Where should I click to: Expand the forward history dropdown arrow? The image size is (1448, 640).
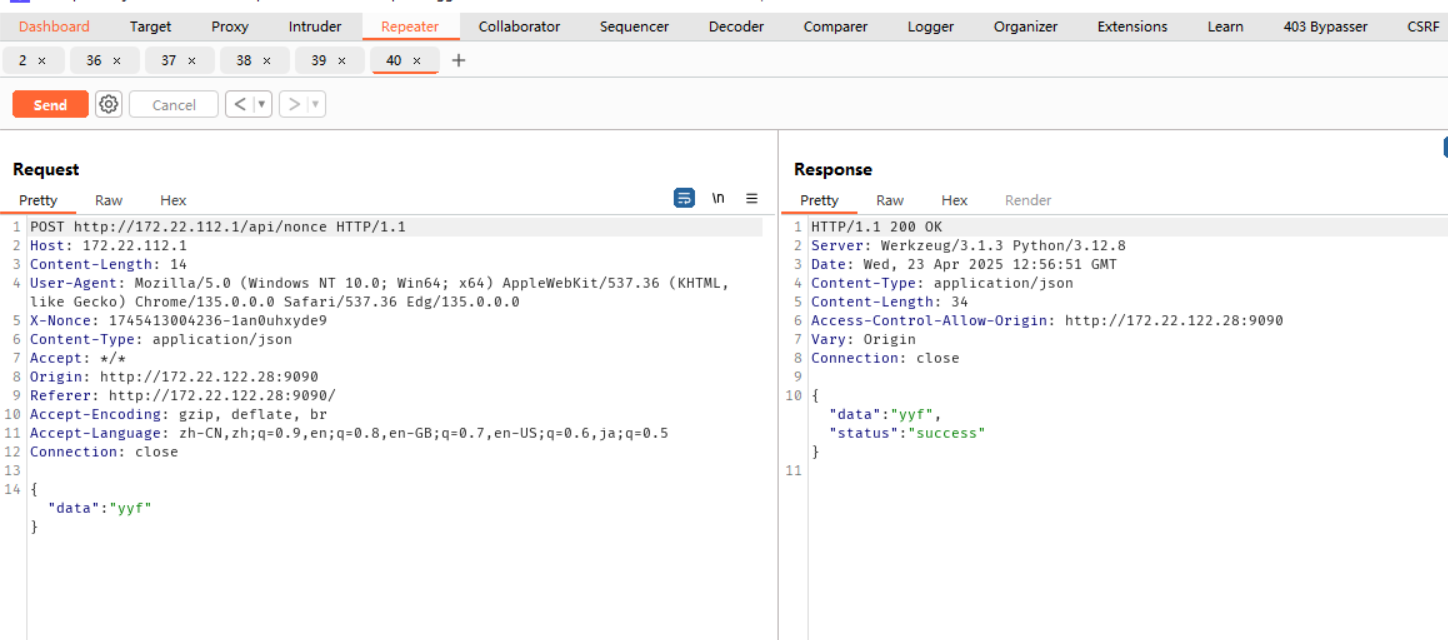click(316, 104)
